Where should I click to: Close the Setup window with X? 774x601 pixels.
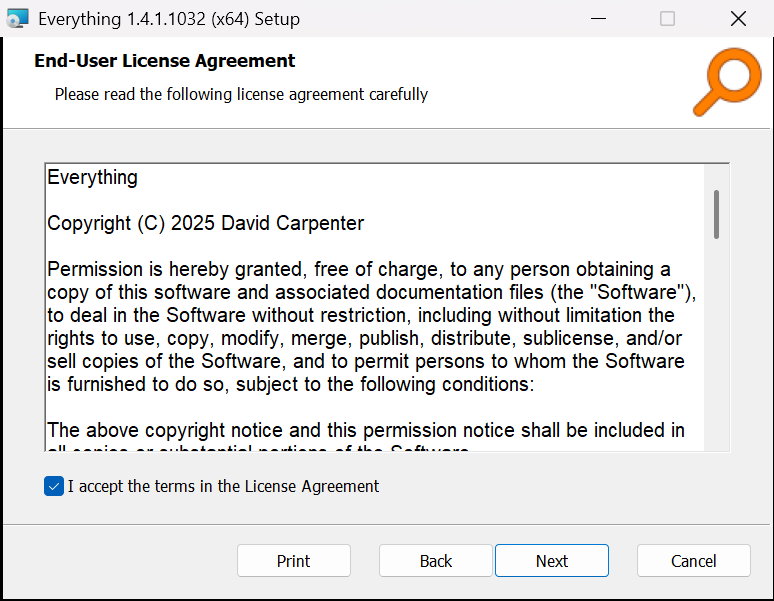tap(738, 19)
